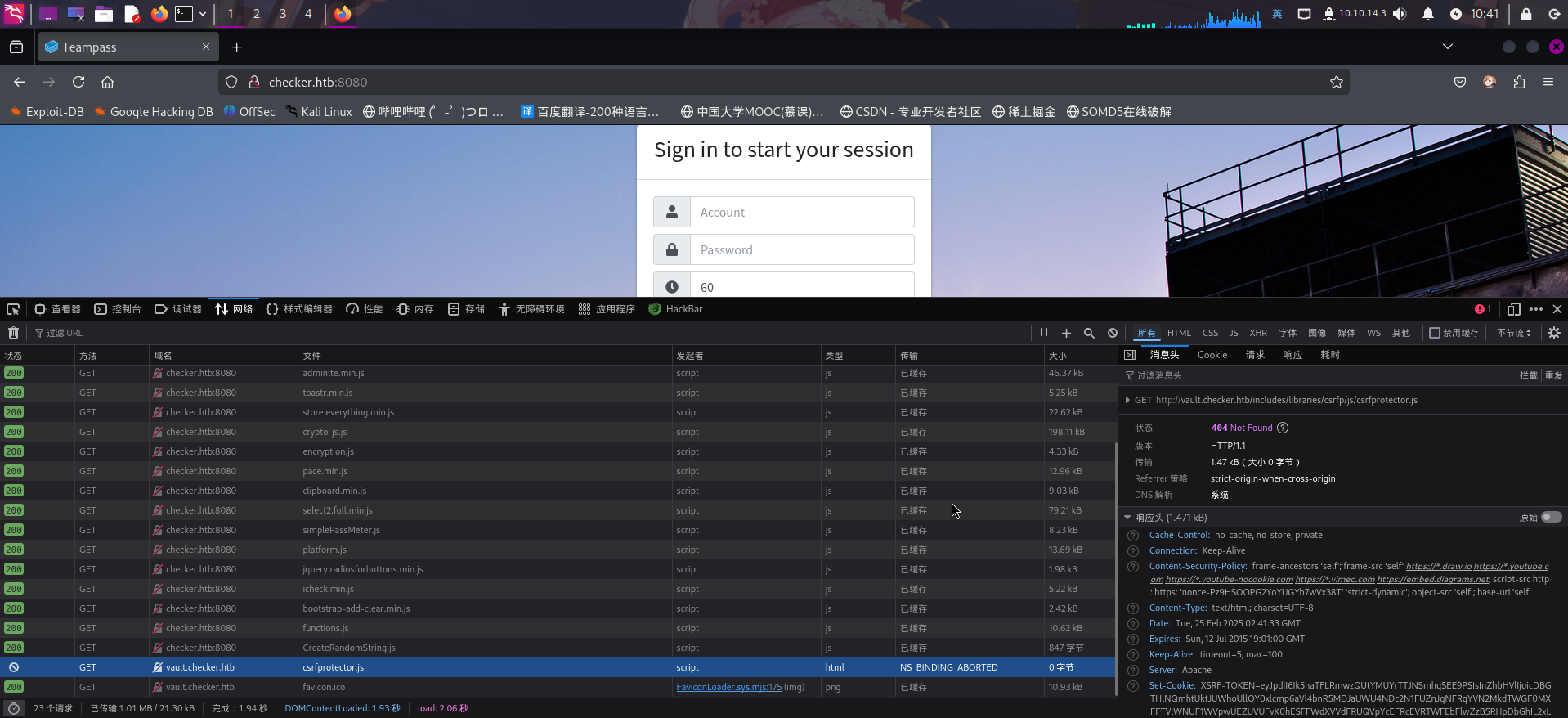Filter requests by XHR type

click(1258, 333)
